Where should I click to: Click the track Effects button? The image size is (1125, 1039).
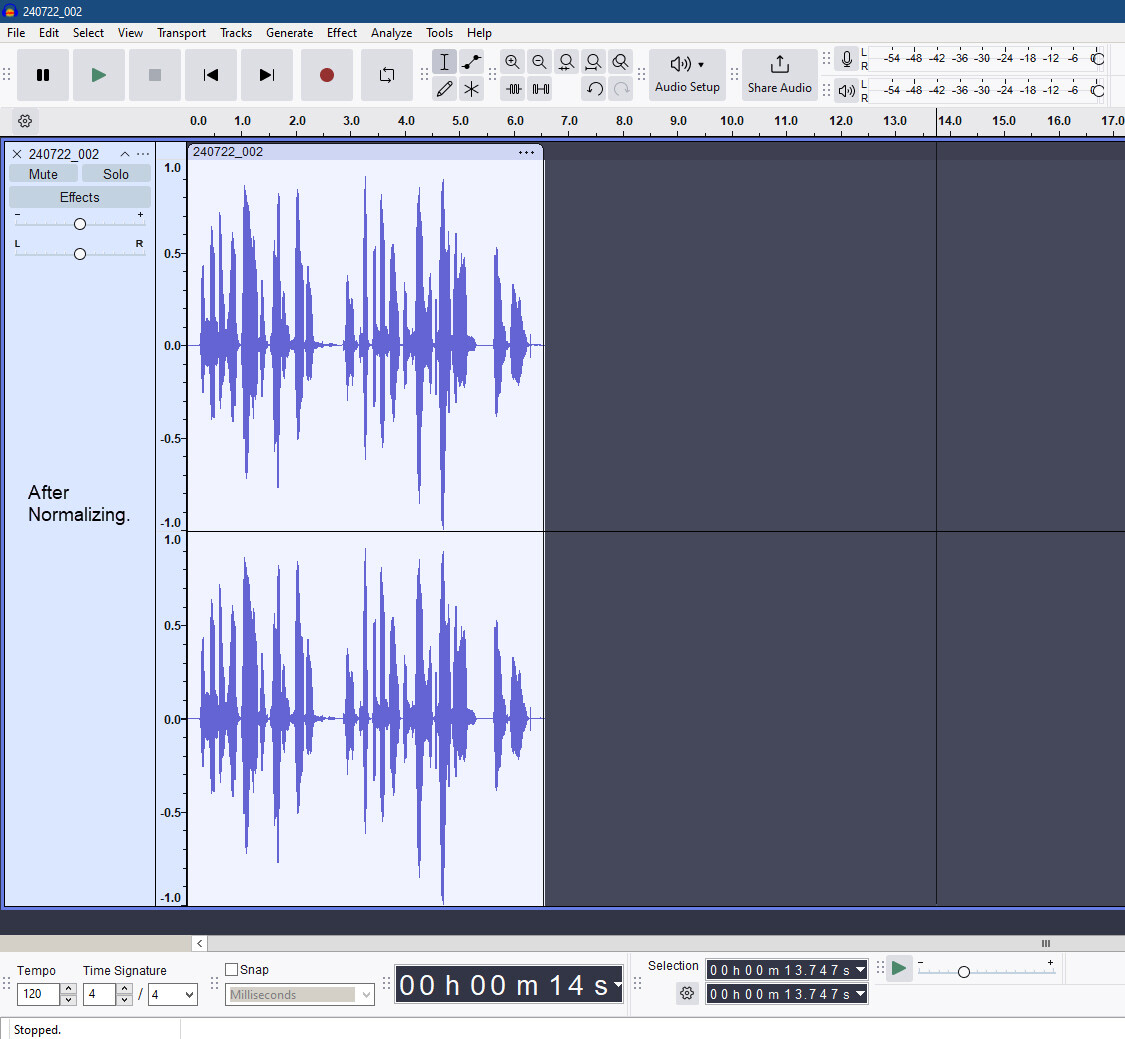(79, 197)
